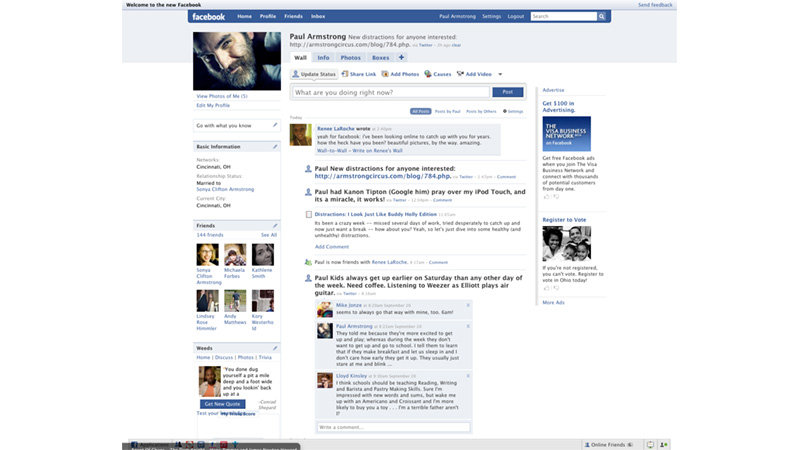Click Logout in the header
Image resolution: width=800 pixels, height=450 pixels.
tap(515, 16)
